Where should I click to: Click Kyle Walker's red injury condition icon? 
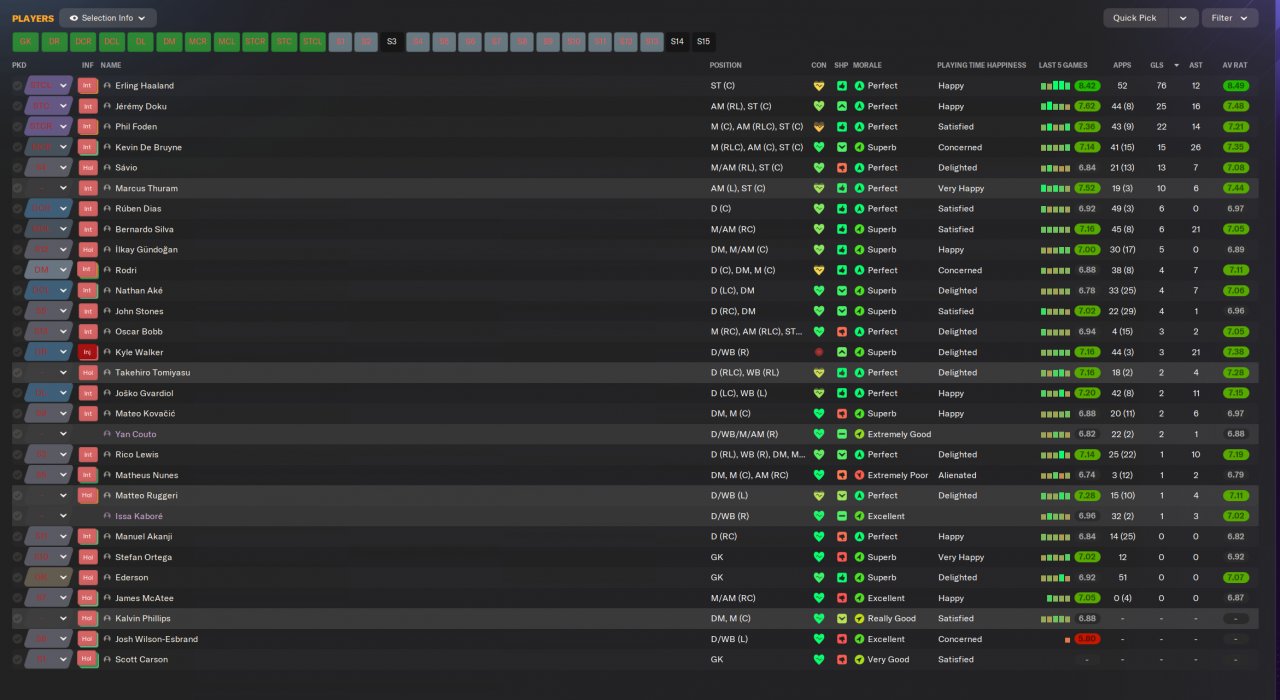[818, 352]
